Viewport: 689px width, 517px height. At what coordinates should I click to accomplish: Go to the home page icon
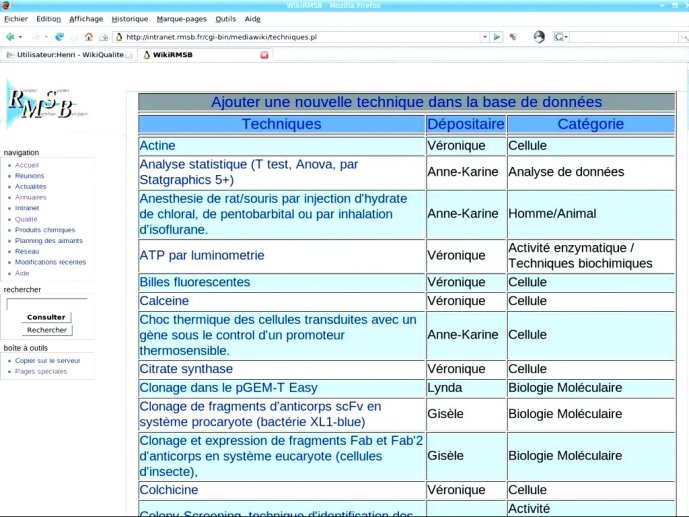pos(89,37)
